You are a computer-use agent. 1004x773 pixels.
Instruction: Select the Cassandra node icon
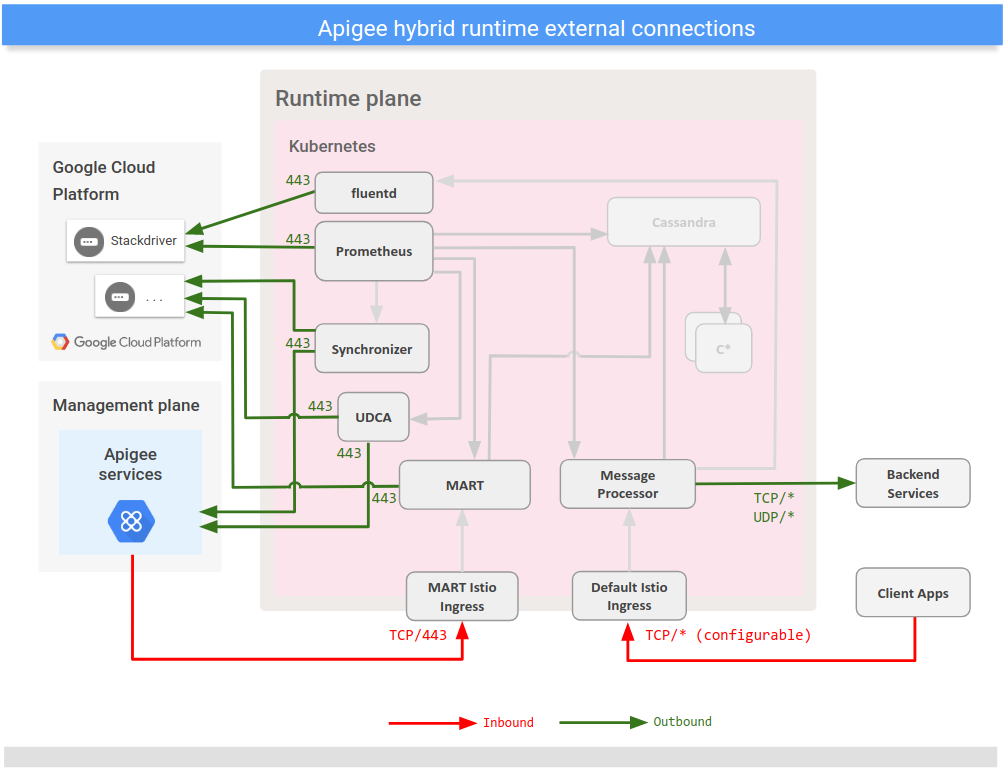pyautogui.click(x=683, y=221)
